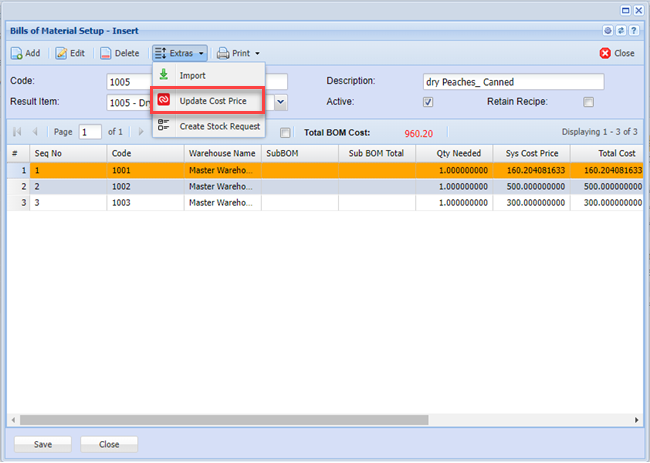This screenshot has height=463, width=650.
Task: Click the settings icon in panel header
Action: tap(606, 32)
